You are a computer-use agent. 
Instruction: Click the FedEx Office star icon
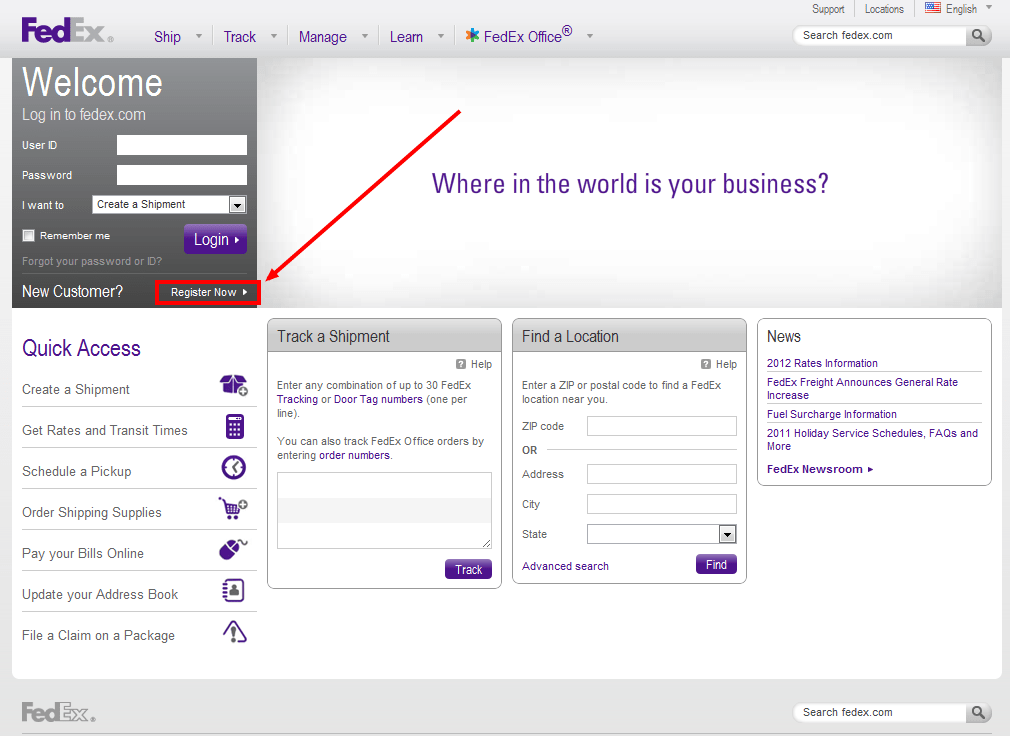tap(472, 35)
